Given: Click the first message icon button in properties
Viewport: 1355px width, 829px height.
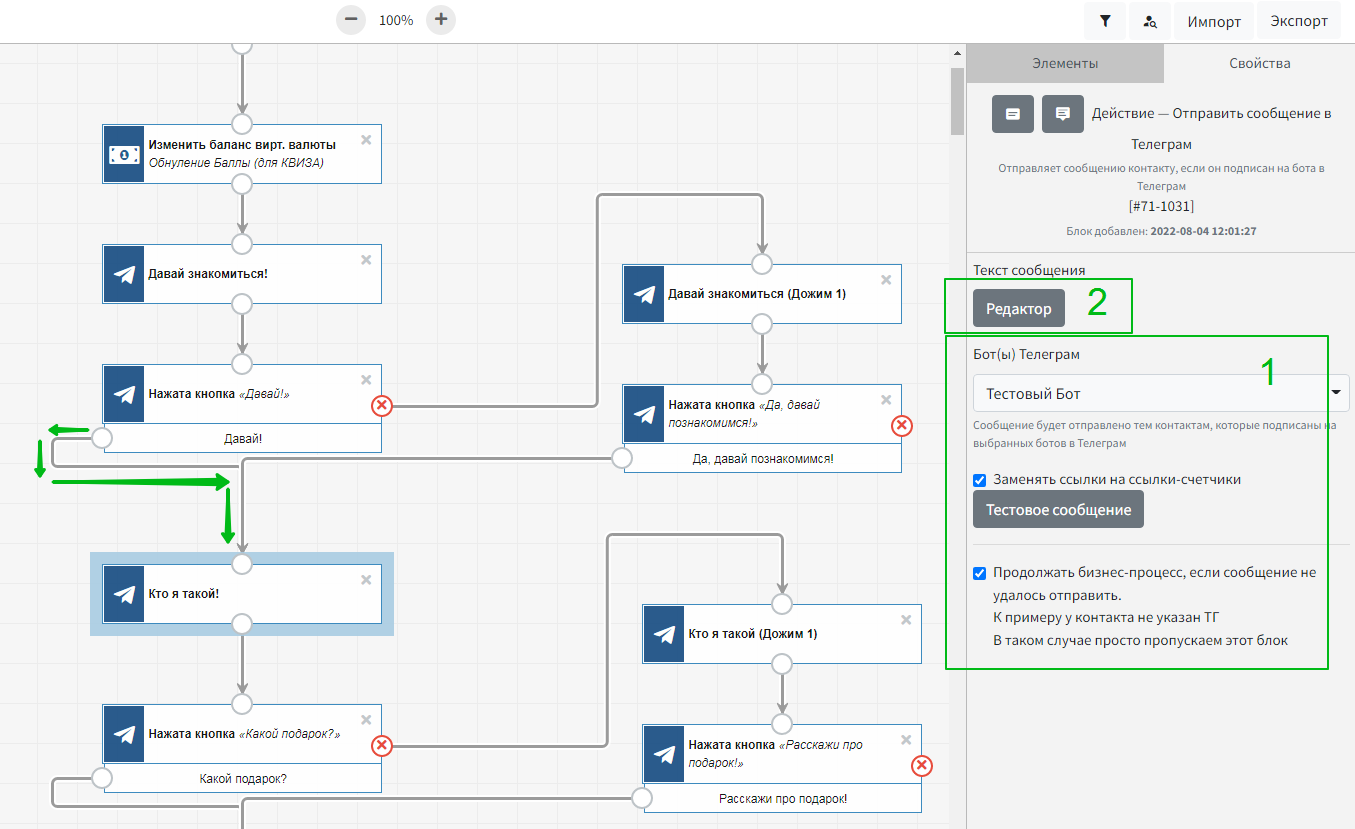Looking at the screenshot, I should [x=1013, y=114].
